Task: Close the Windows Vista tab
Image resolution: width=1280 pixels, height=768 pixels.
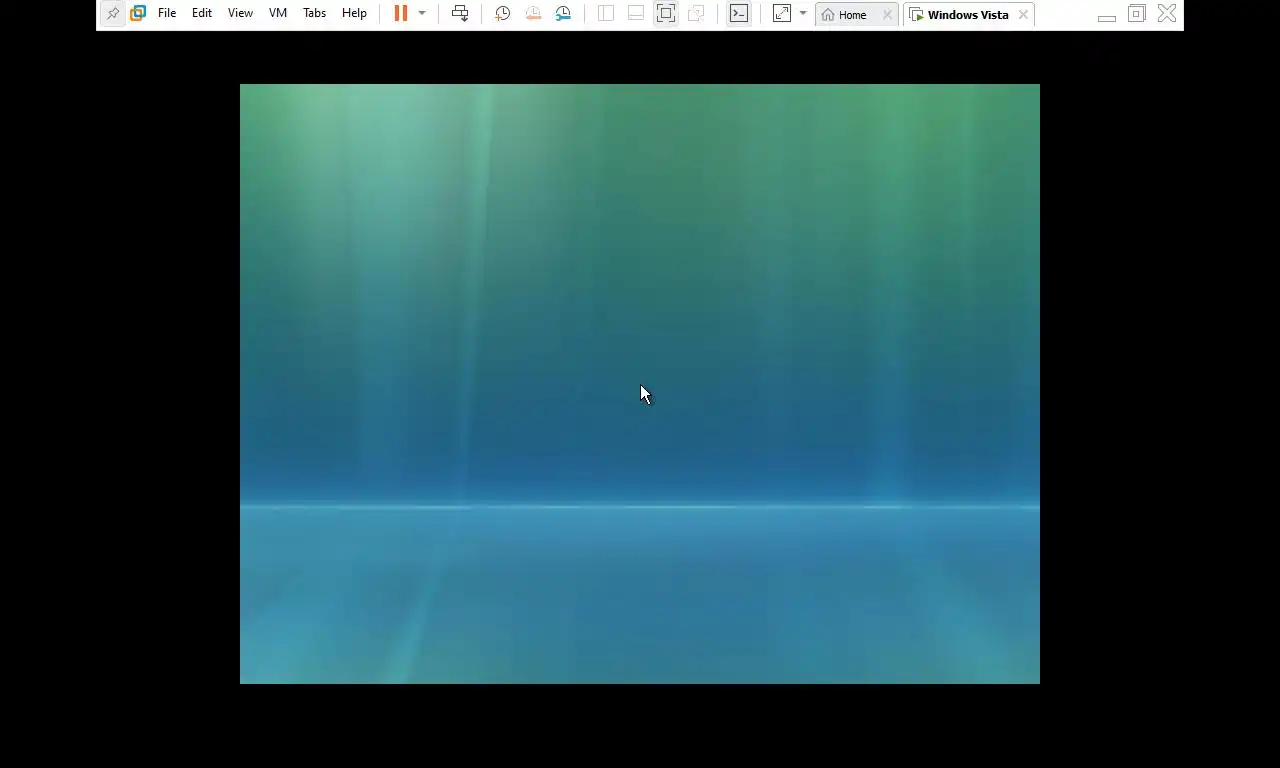Action: click(1023, 15)
